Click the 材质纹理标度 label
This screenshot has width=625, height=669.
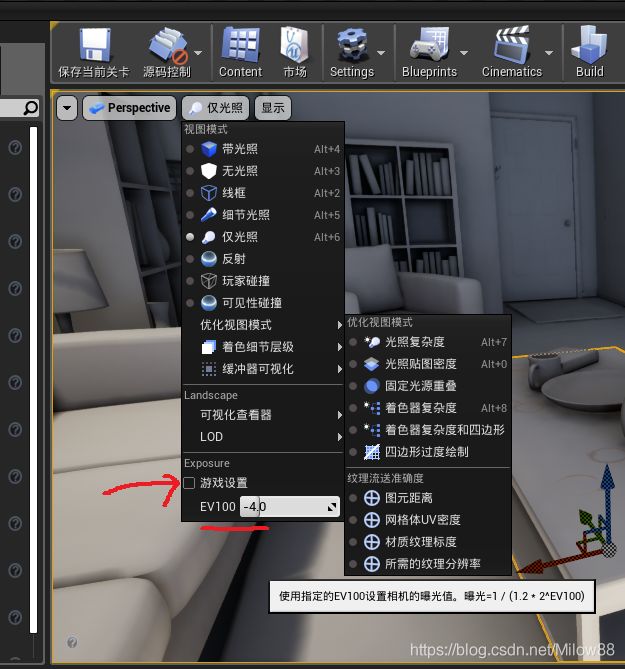(x=421, y=542)
